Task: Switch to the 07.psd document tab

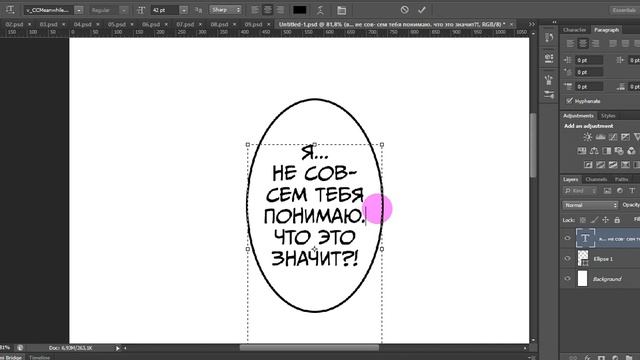Action: click(x=185, y=24)
